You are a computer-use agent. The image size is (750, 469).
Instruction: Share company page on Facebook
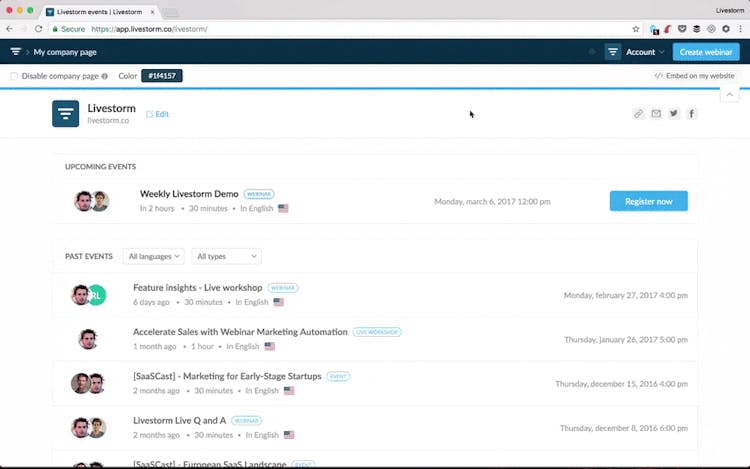[692, 114]
